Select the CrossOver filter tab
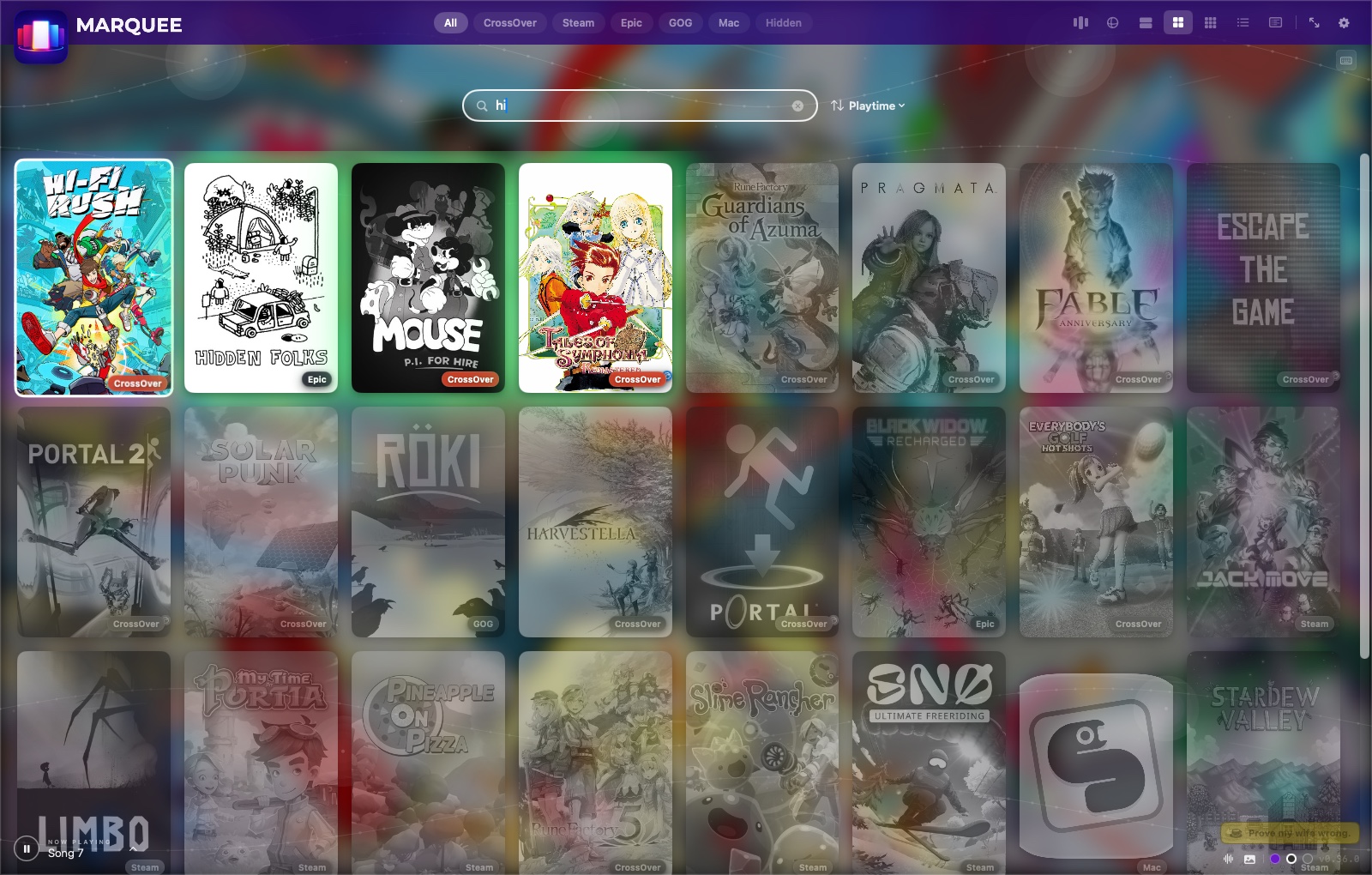 coord(510,23)
